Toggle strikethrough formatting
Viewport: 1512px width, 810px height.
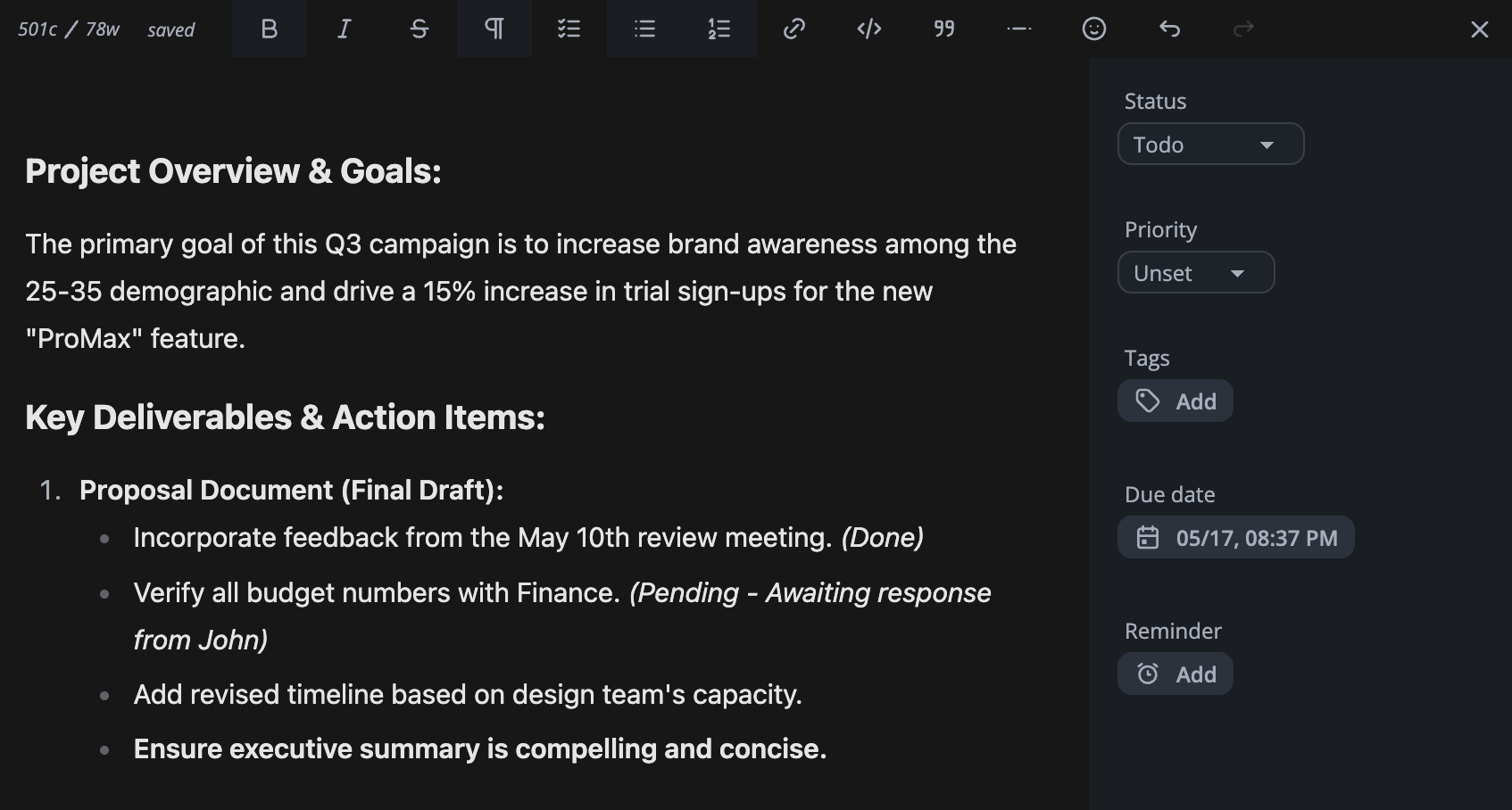419,29
